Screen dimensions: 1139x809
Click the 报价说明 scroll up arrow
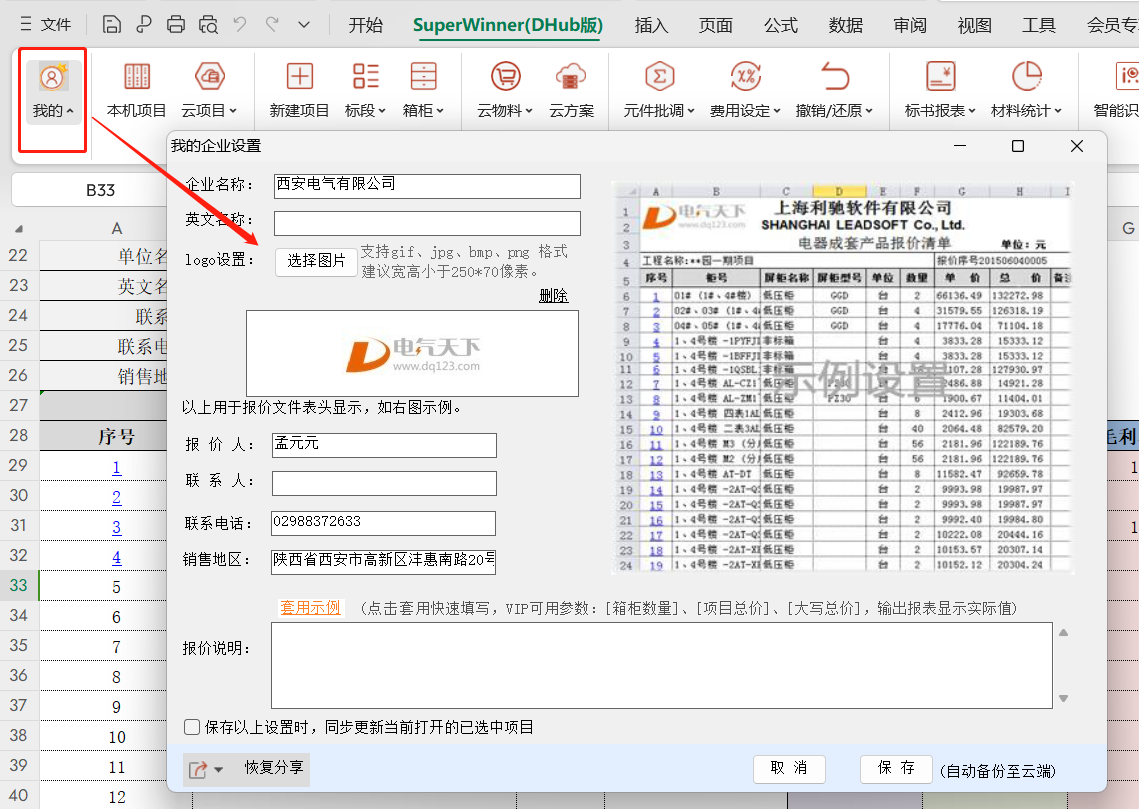point(1063,633)
